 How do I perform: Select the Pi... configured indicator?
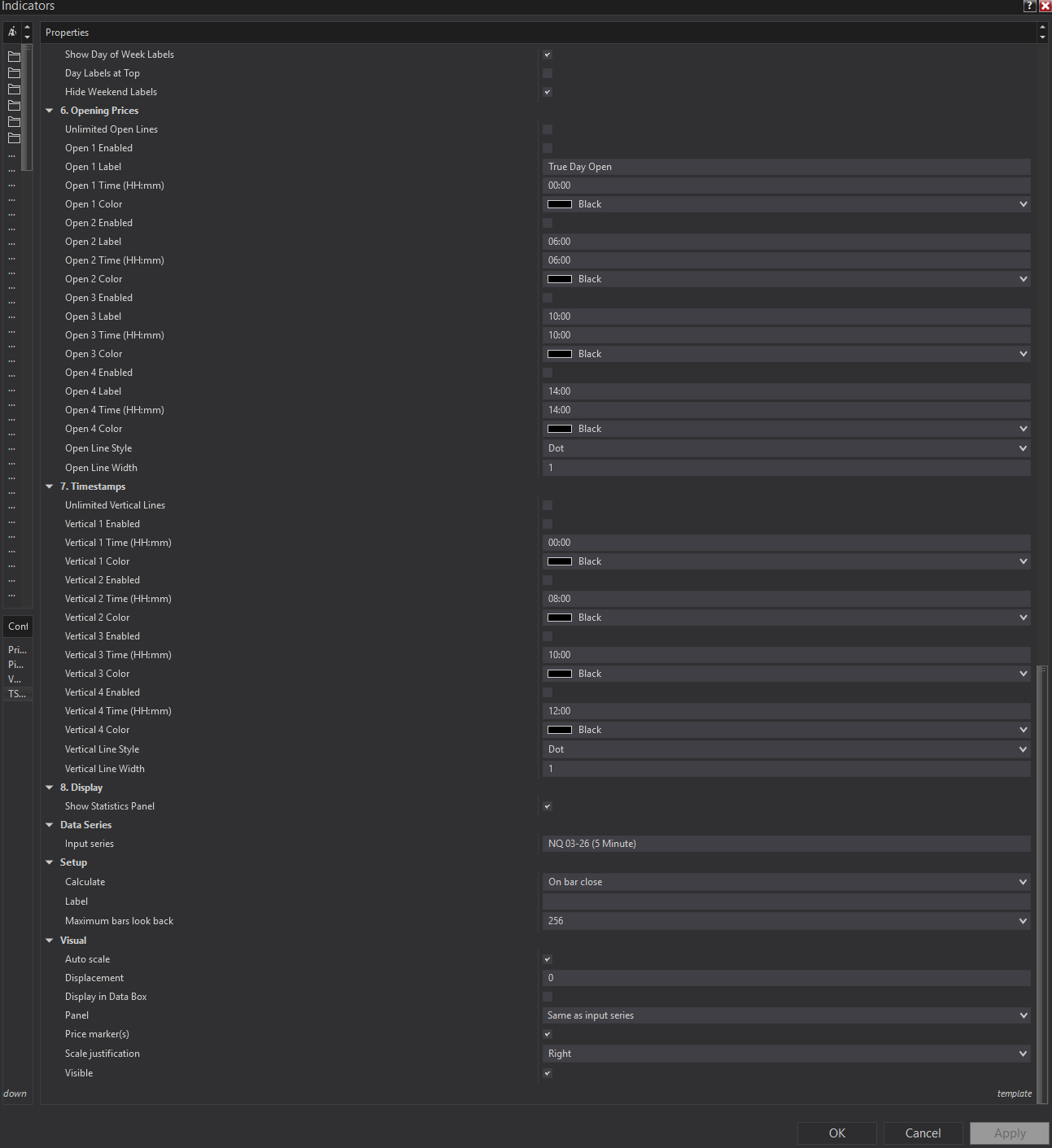(18, 665)
